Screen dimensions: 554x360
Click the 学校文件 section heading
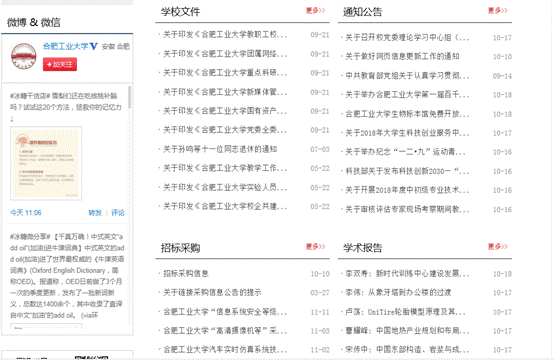180,12
